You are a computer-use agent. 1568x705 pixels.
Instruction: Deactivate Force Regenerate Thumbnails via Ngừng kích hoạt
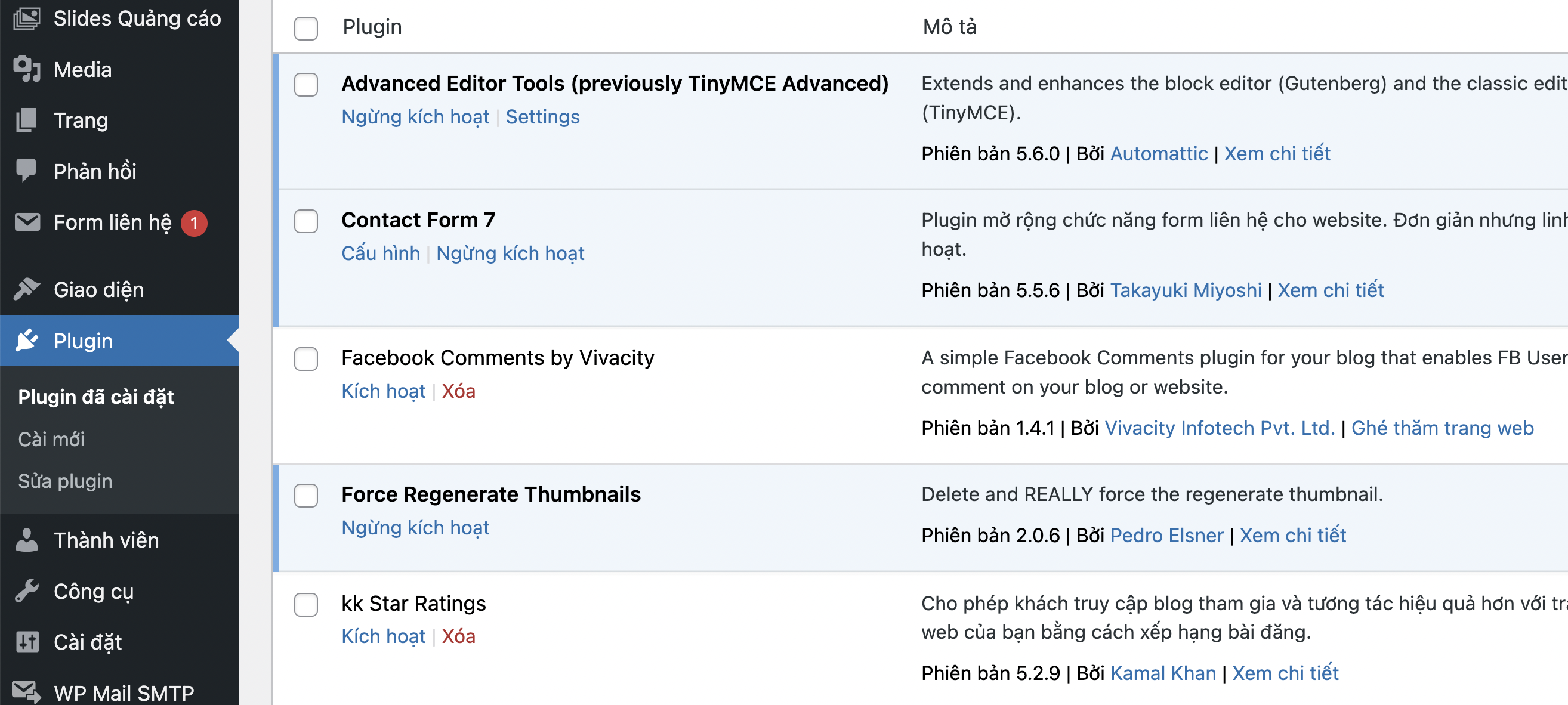[415, 527]
